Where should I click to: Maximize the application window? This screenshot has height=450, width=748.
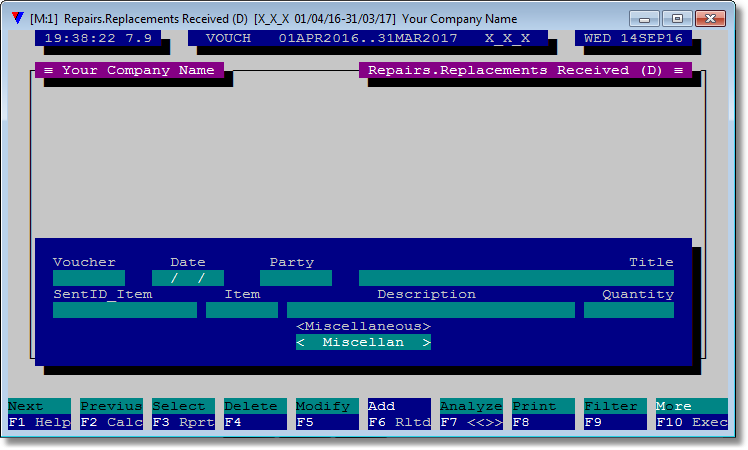[x=677, y=19]
